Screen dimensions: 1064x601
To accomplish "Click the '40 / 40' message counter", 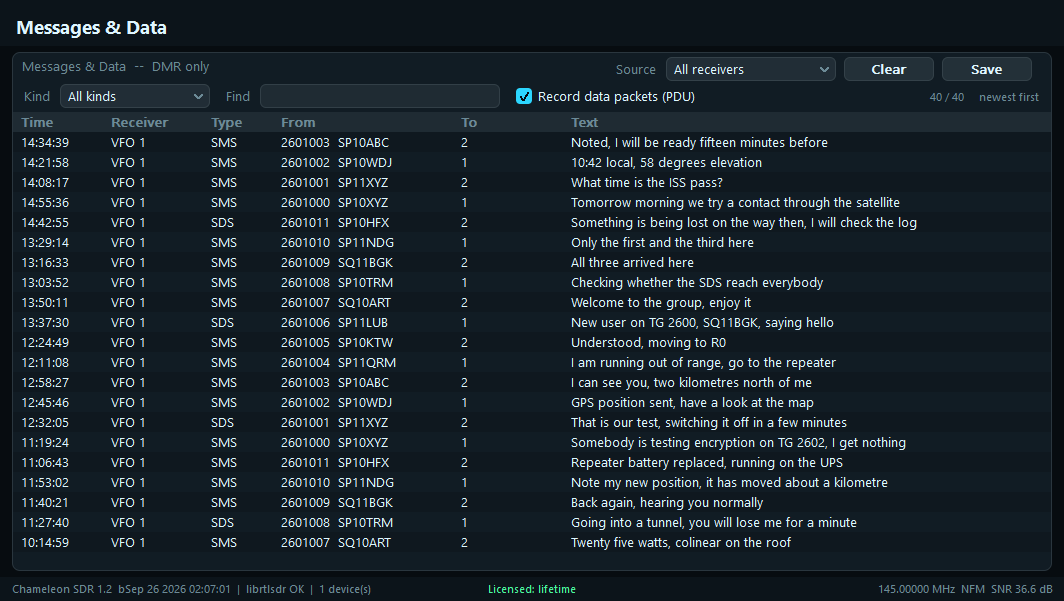I will [x=947, y=97].
